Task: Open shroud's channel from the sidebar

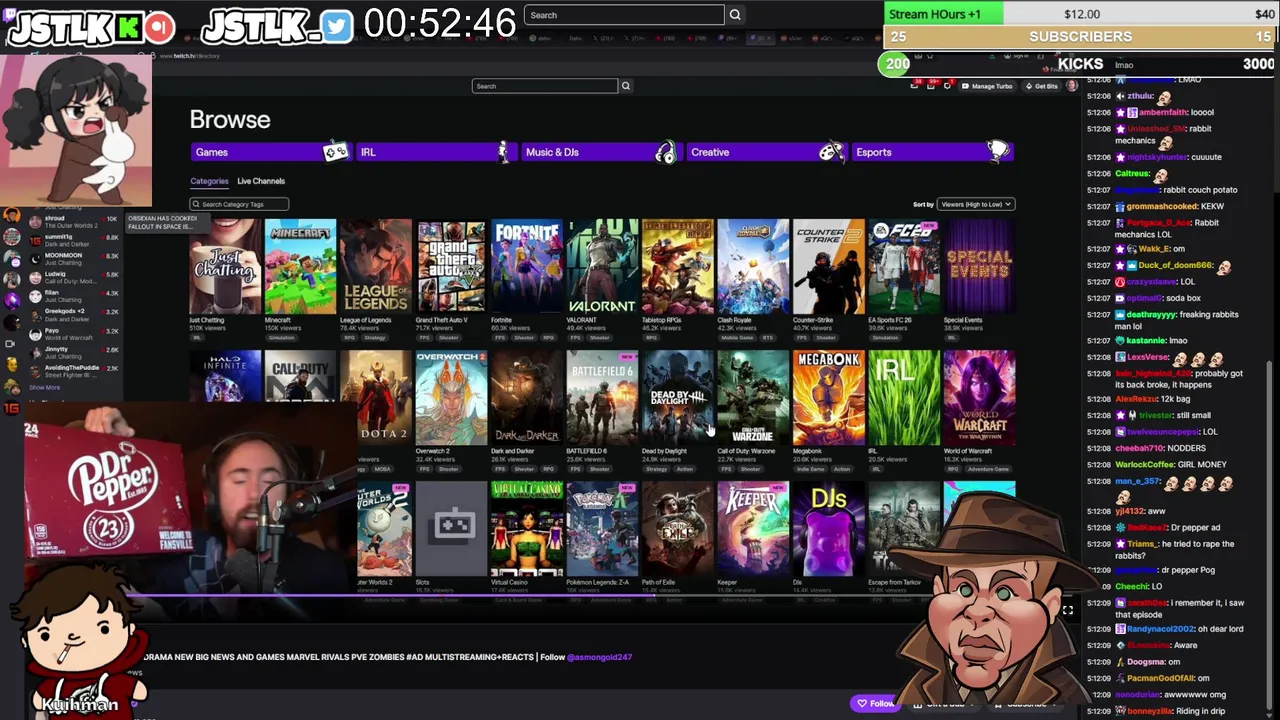Action: point(75,222)
